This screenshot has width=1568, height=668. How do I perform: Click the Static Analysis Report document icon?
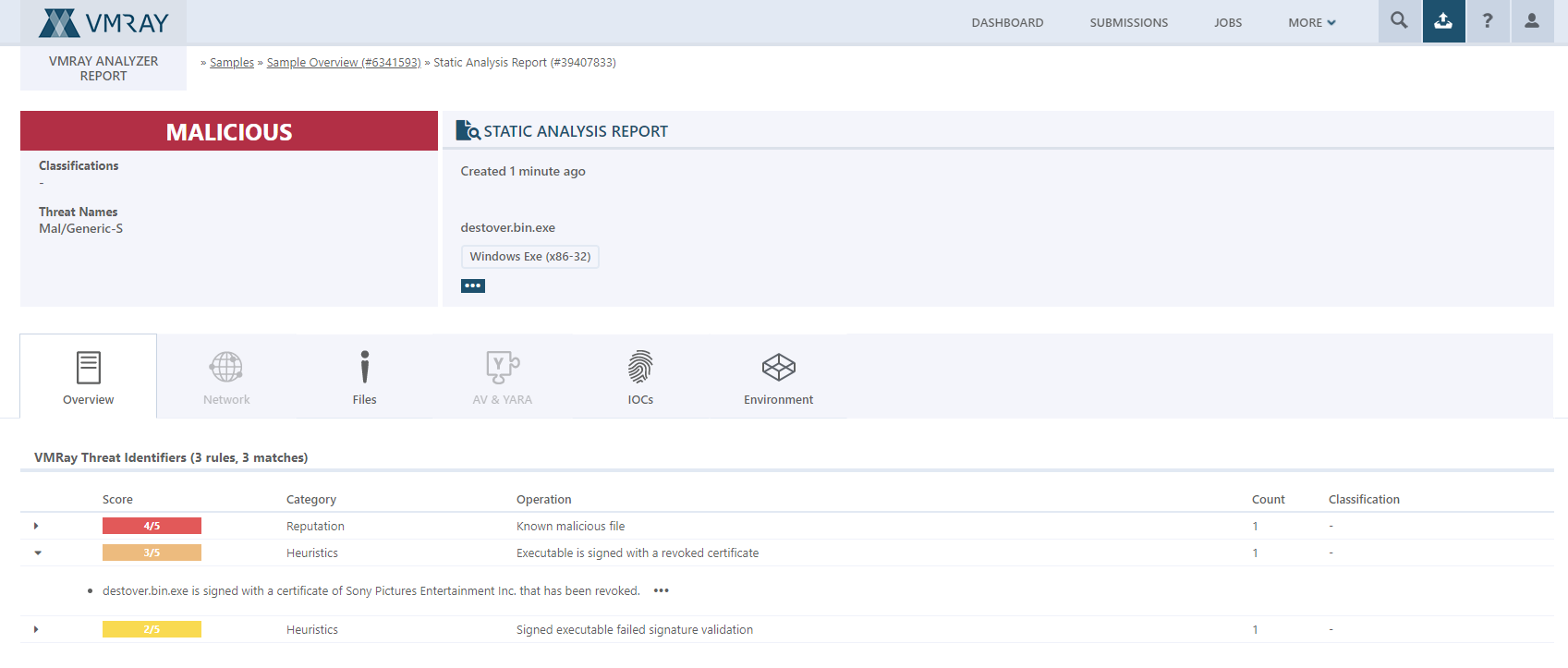tap(468, 130)
